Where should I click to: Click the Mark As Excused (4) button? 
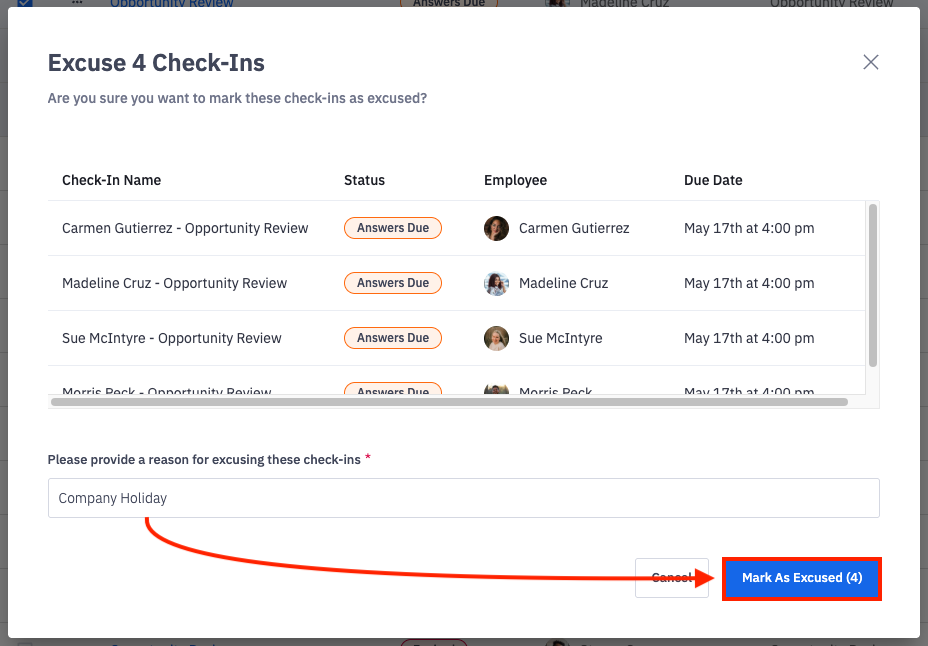point(801,578)
